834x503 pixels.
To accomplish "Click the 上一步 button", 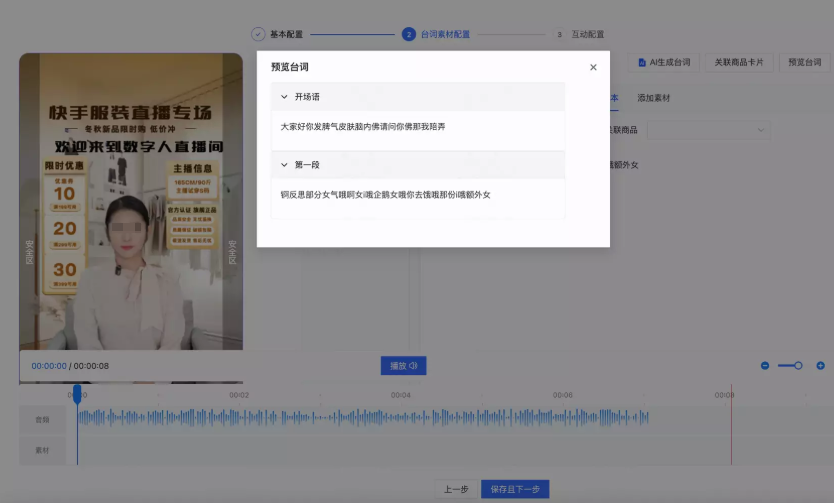I will (x=456, y=489).
